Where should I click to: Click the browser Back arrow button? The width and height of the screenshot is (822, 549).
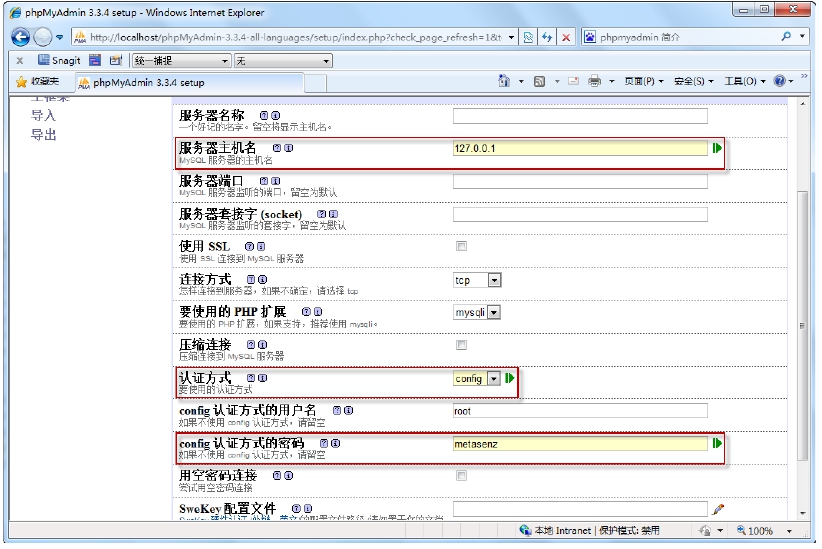click(x=20, y=37)
